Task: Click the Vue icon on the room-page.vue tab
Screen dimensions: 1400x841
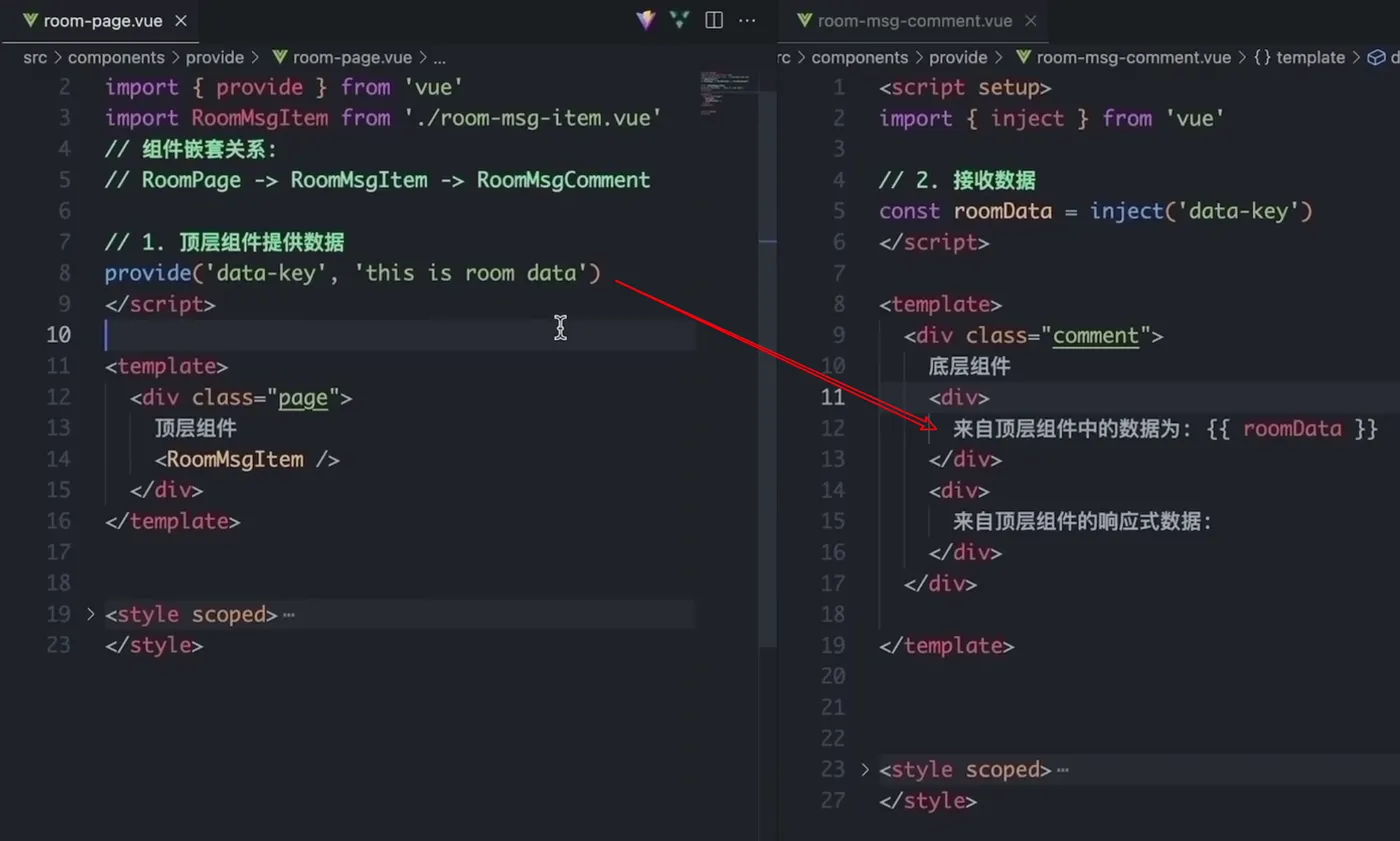Action: 30,20
